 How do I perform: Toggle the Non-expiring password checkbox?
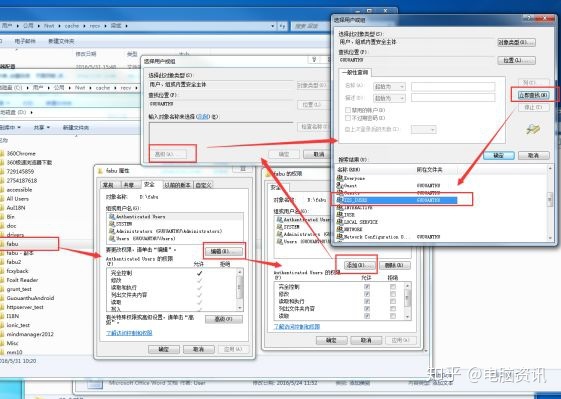(348, 118)
